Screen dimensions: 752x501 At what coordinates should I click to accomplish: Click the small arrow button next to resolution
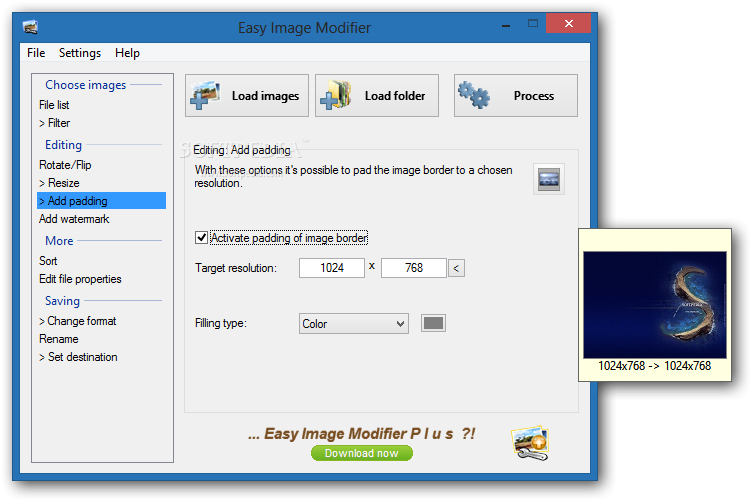pos(456,268)
